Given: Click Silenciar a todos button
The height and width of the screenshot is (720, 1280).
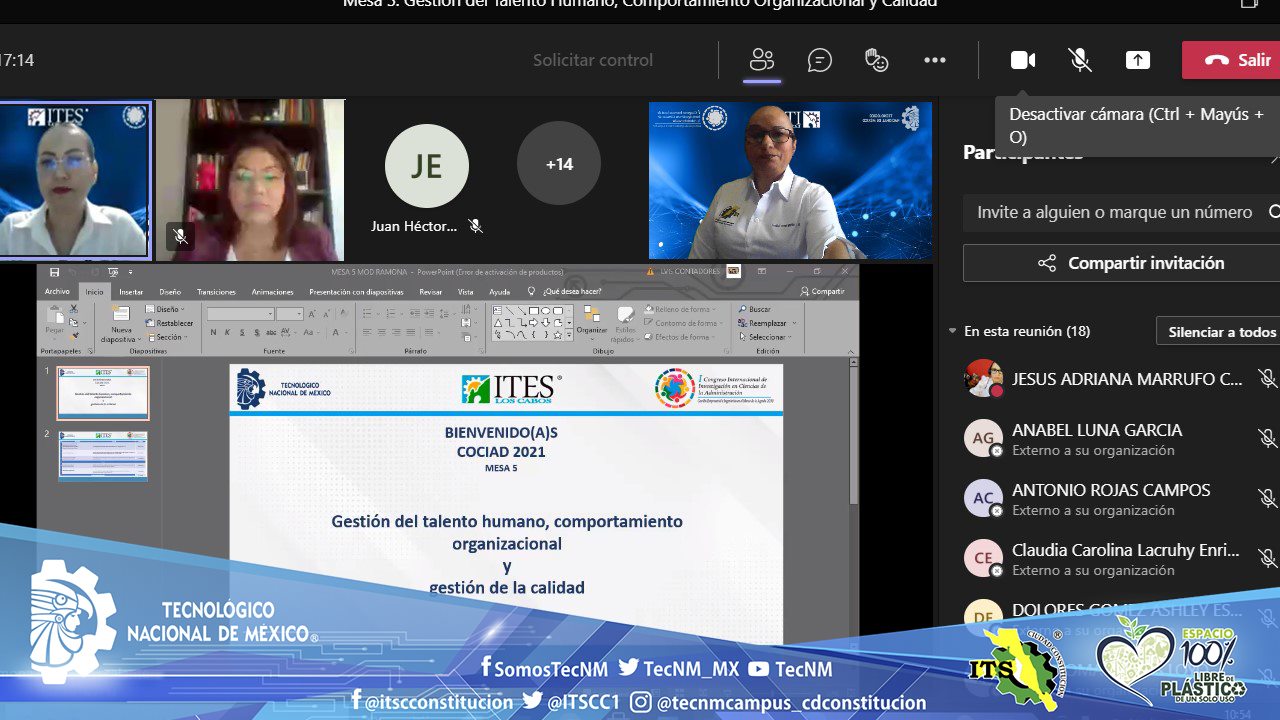Looking at the screenshot, I should pos(1221,331).
